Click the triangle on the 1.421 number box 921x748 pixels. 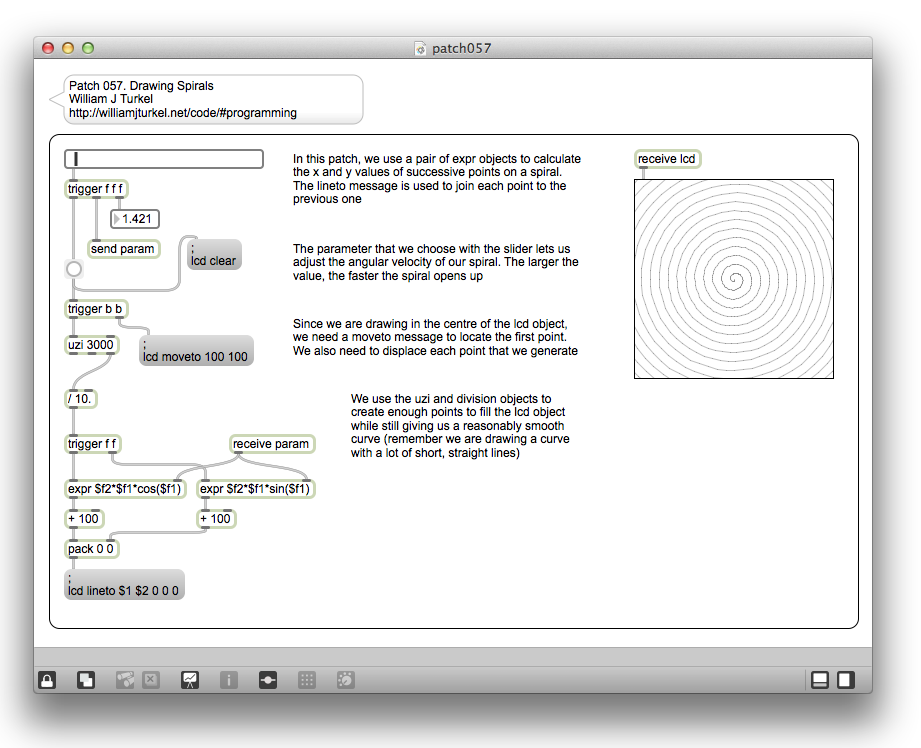(117, 219)
